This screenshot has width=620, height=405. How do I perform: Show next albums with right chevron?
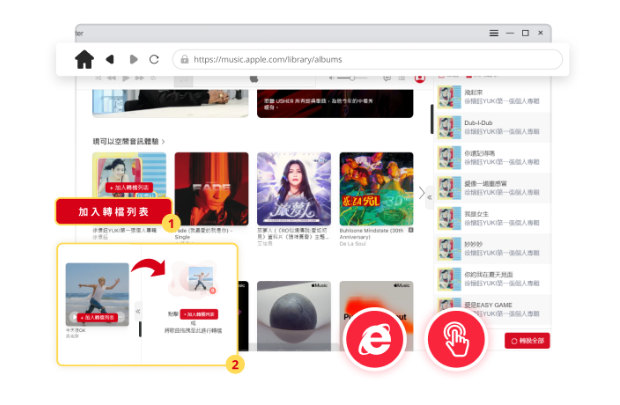(422, 193)
